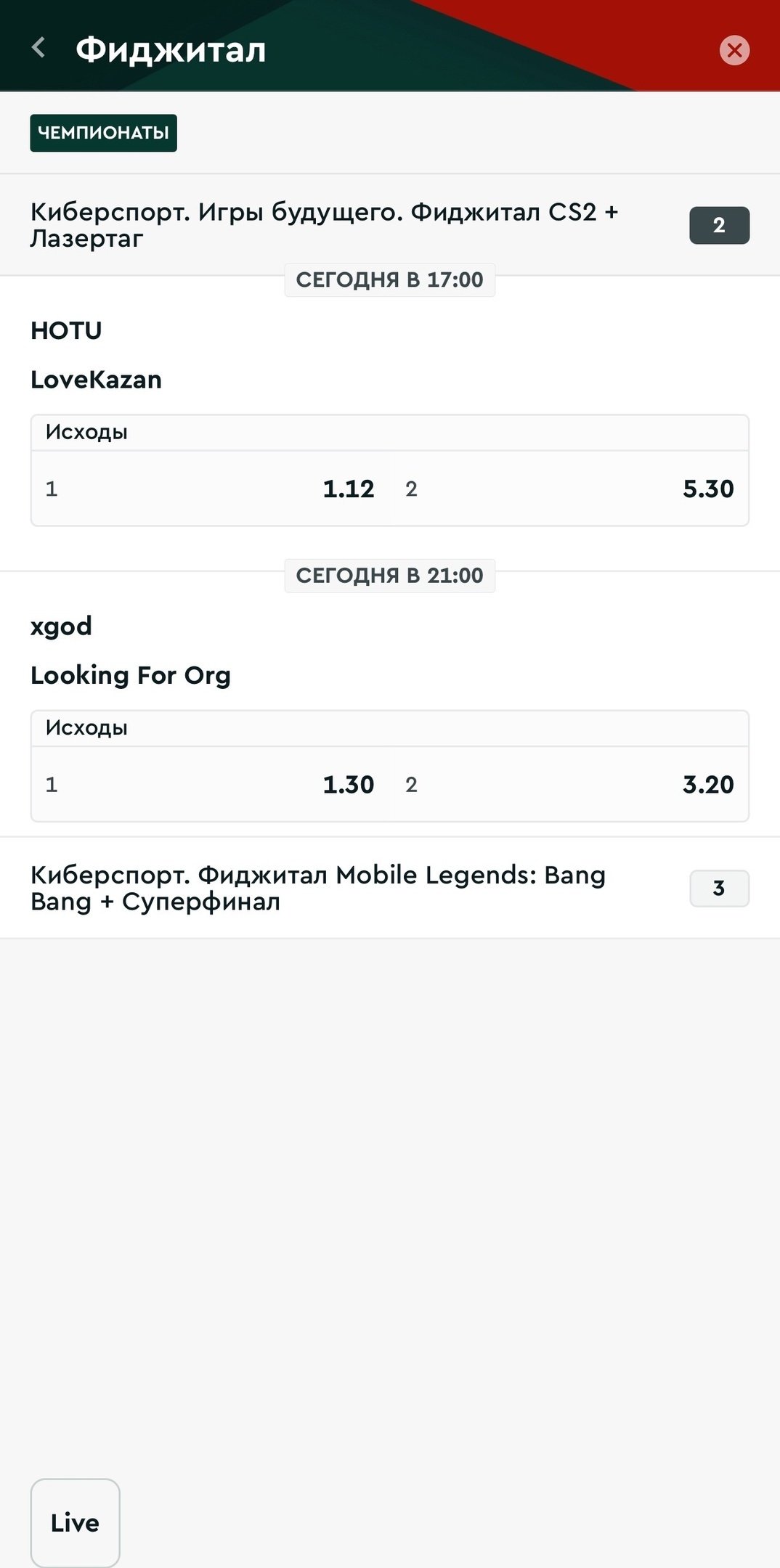
Task: Open match via Looking For Org name
Action: point(131,675)
